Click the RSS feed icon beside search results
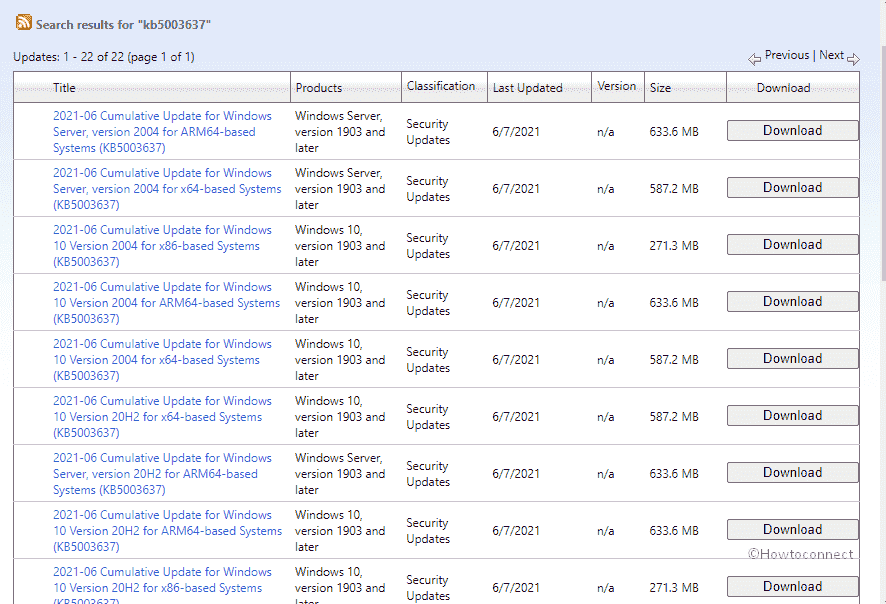Viewport: 886px width, 604px height. 23,22
